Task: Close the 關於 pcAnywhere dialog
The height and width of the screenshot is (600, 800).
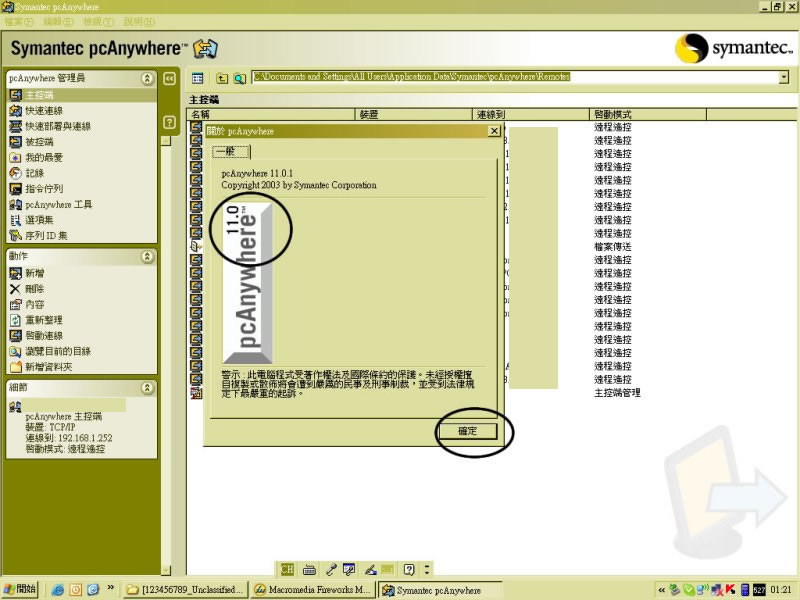Action: tap(494, 131)
